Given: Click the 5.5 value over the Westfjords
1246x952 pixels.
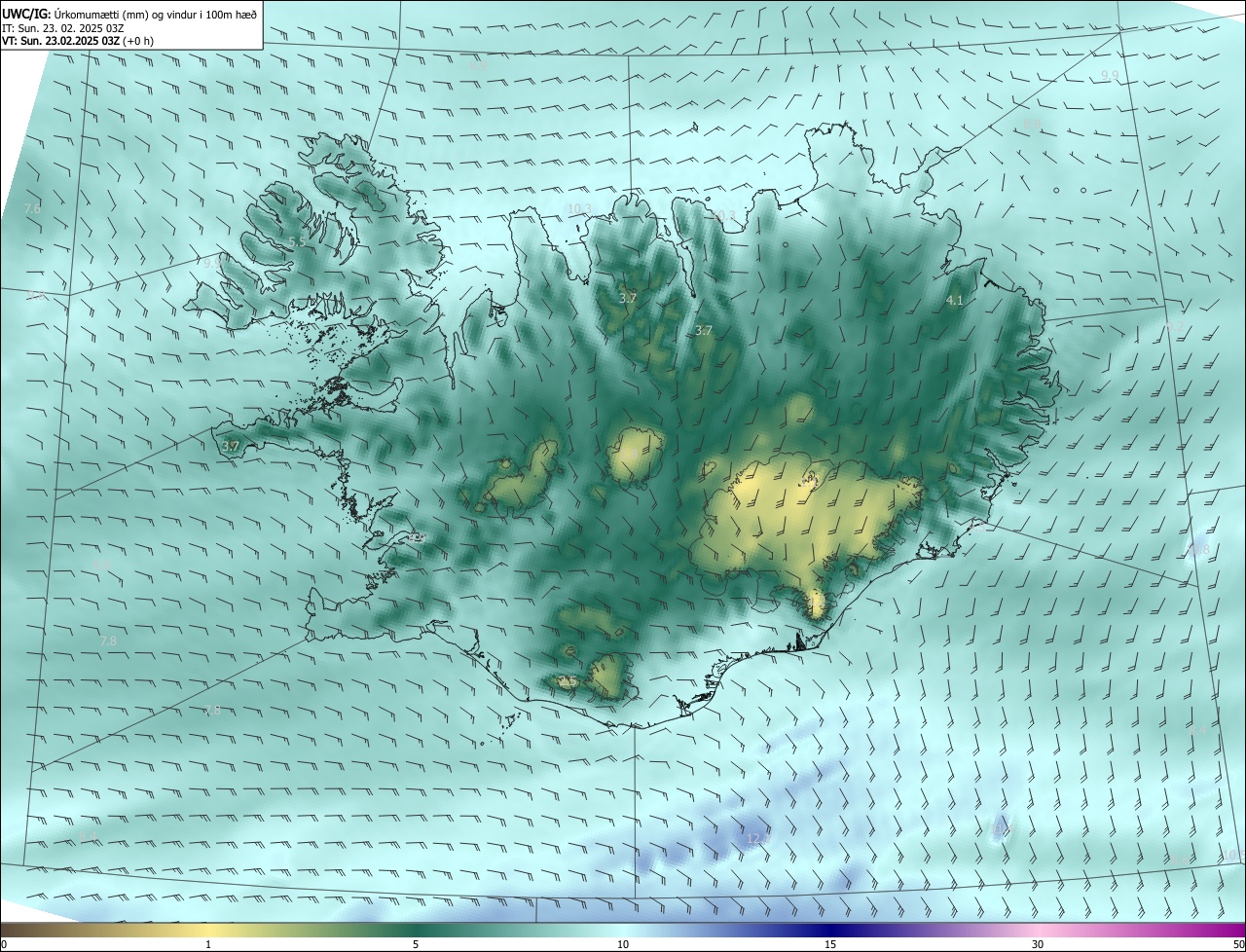Looking at the screenshot, I should (297, 242).
